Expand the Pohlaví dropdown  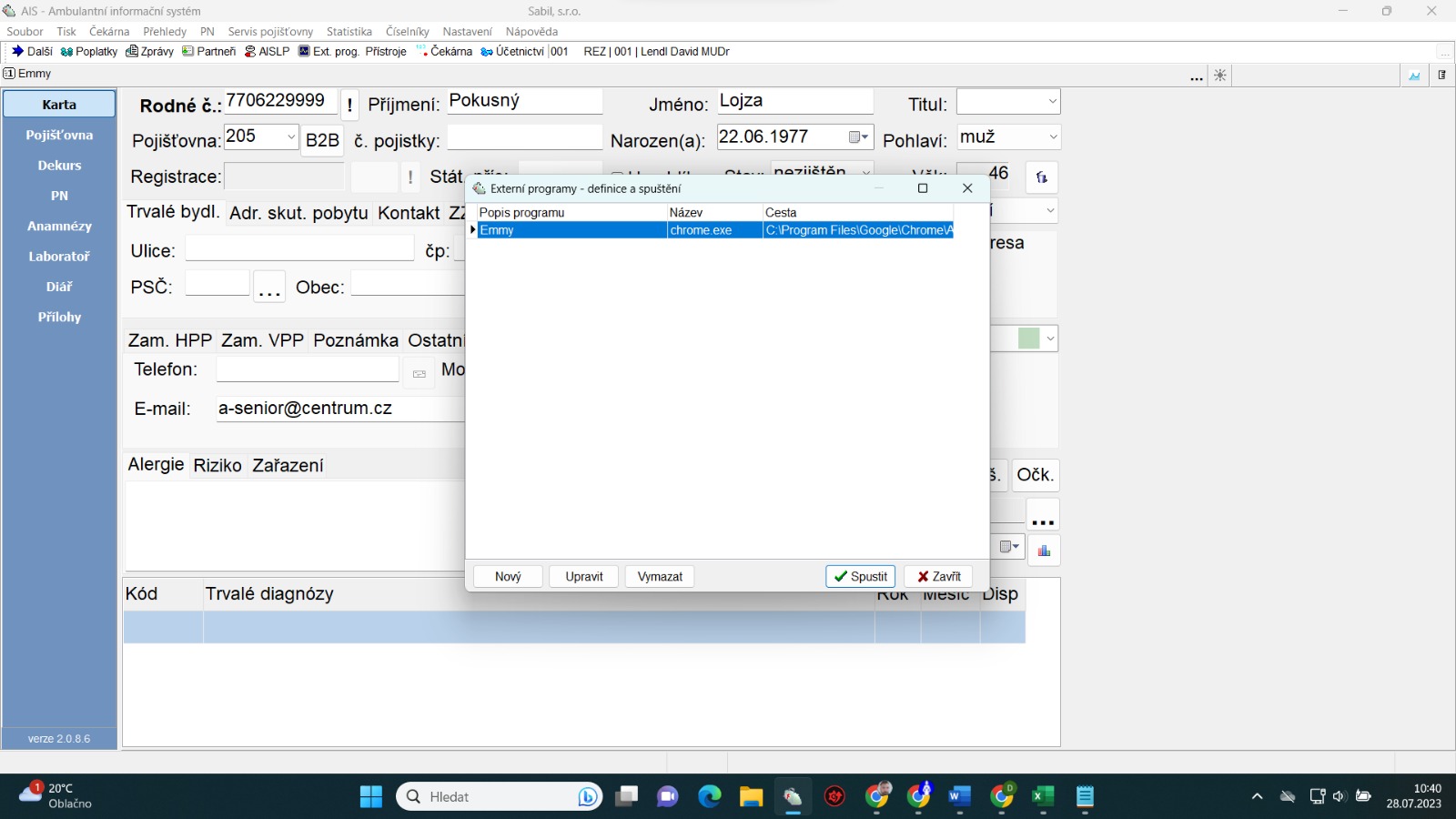(x=1053, y=137)
